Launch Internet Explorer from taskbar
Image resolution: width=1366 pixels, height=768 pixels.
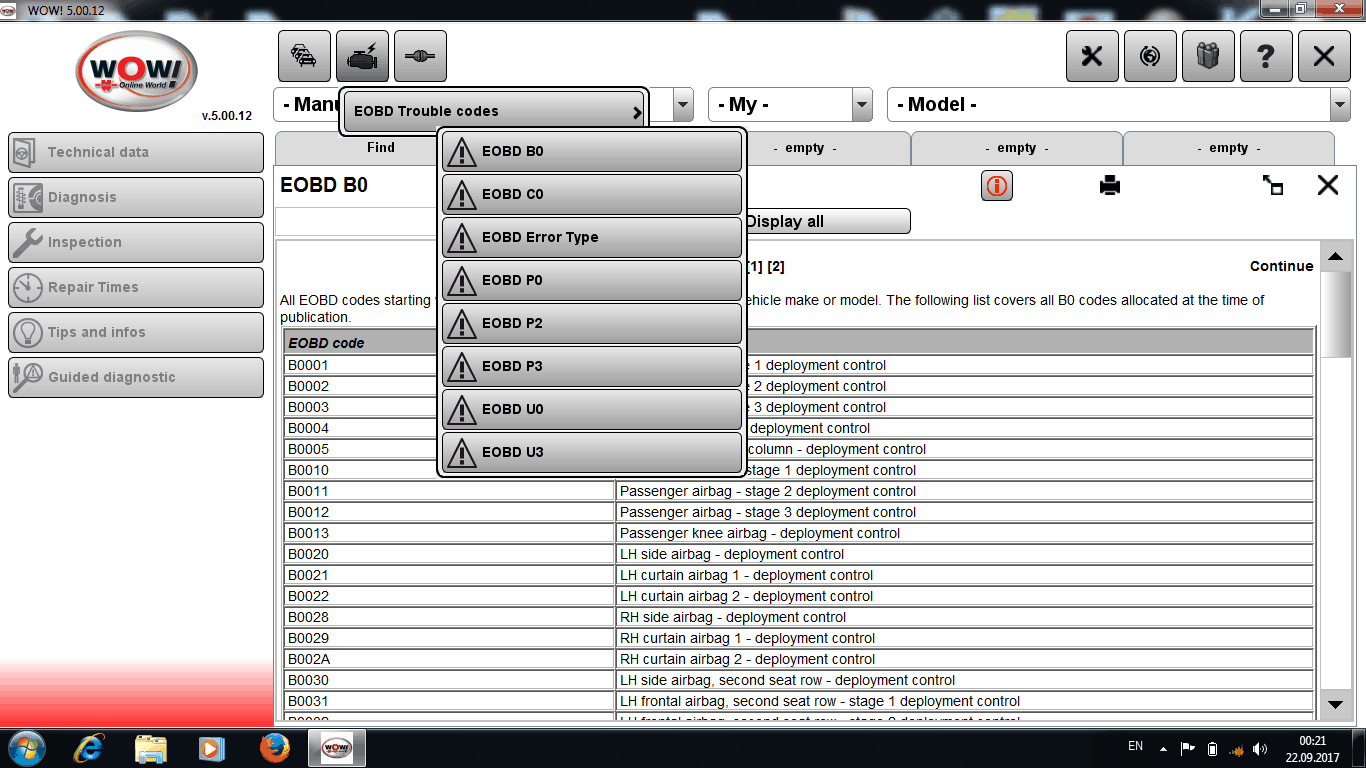91,748
